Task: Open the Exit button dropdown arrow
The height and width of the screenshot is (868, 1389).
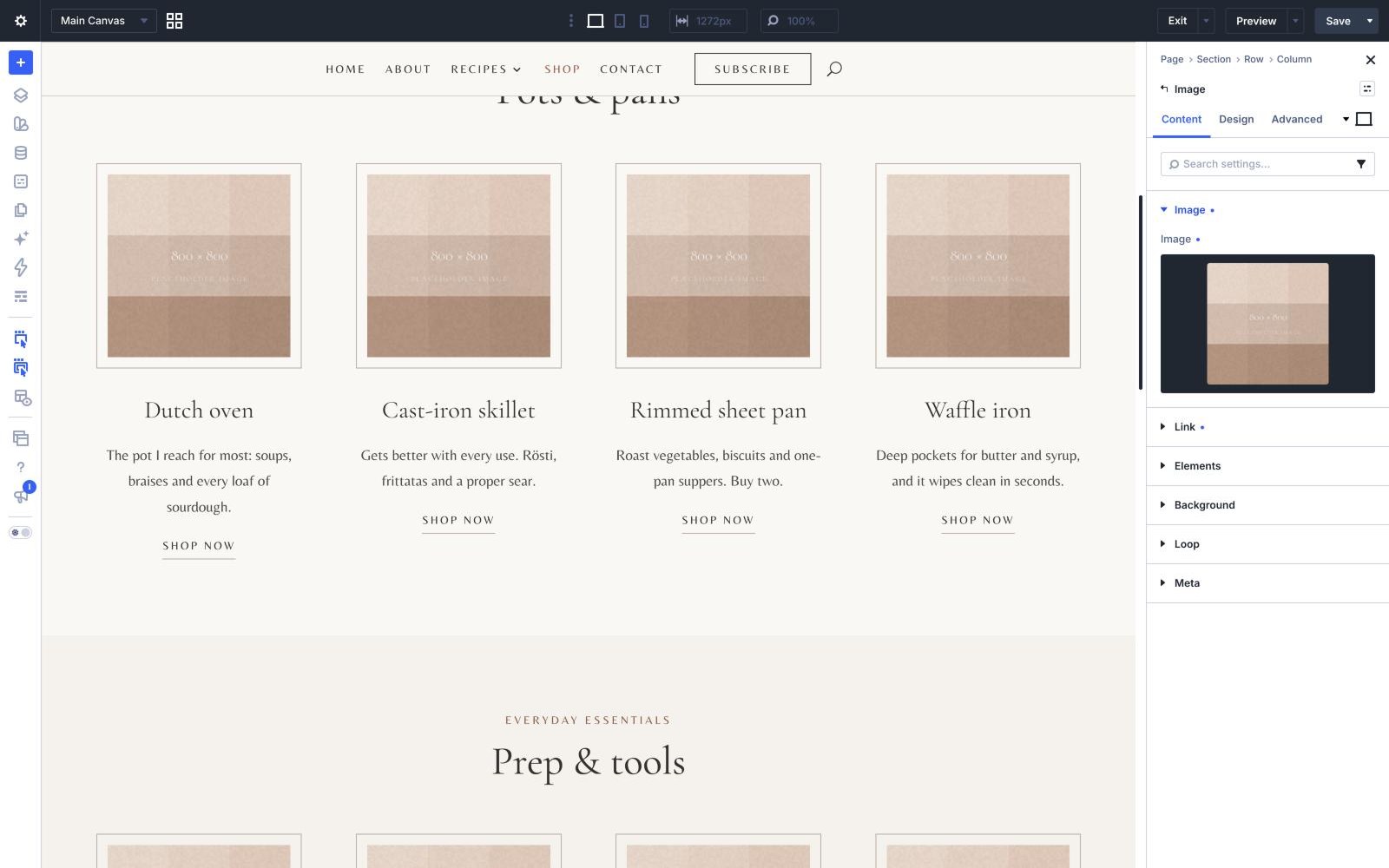Action: coord(1207,21)
